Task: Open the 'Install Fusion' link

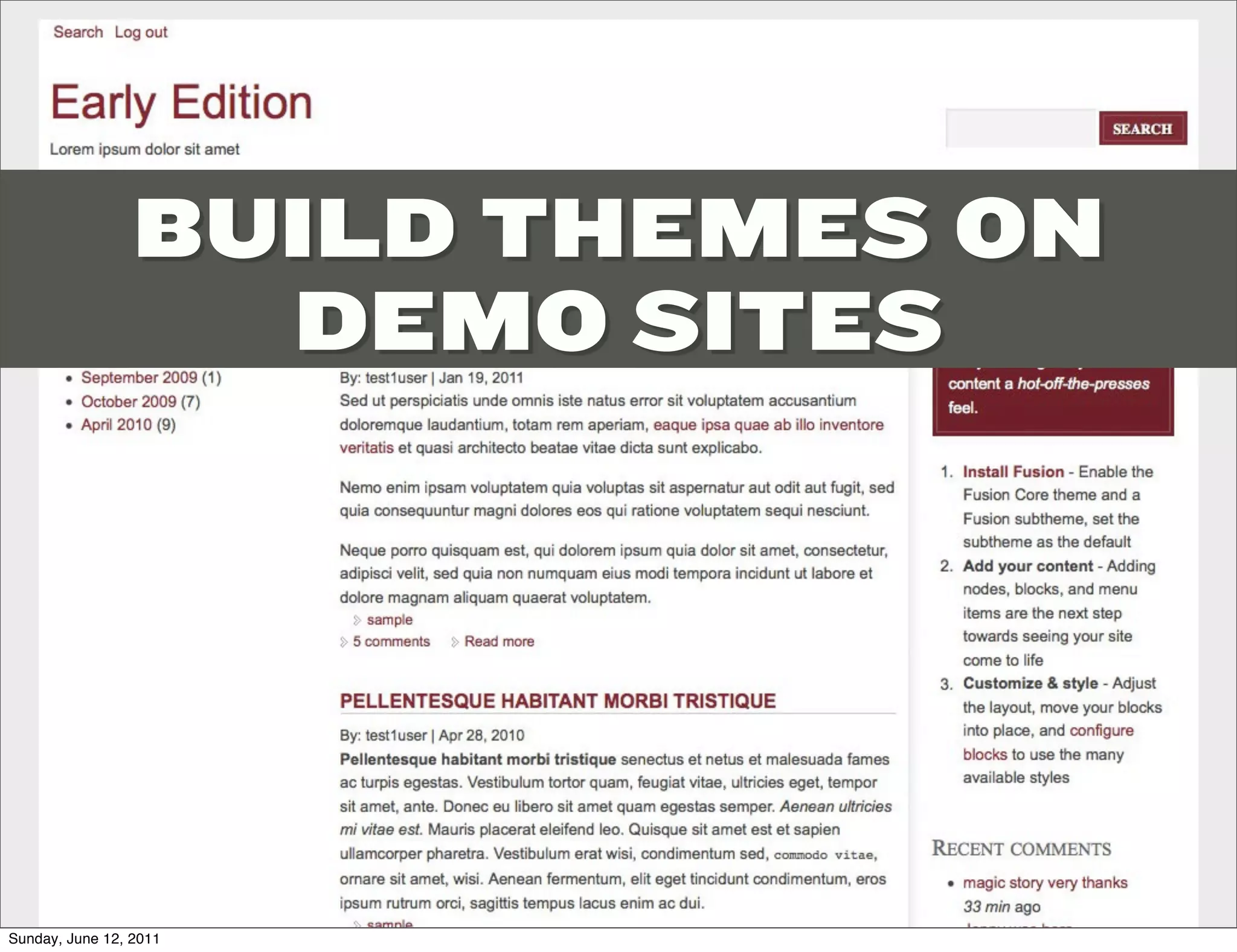Action: (1013, 472)
